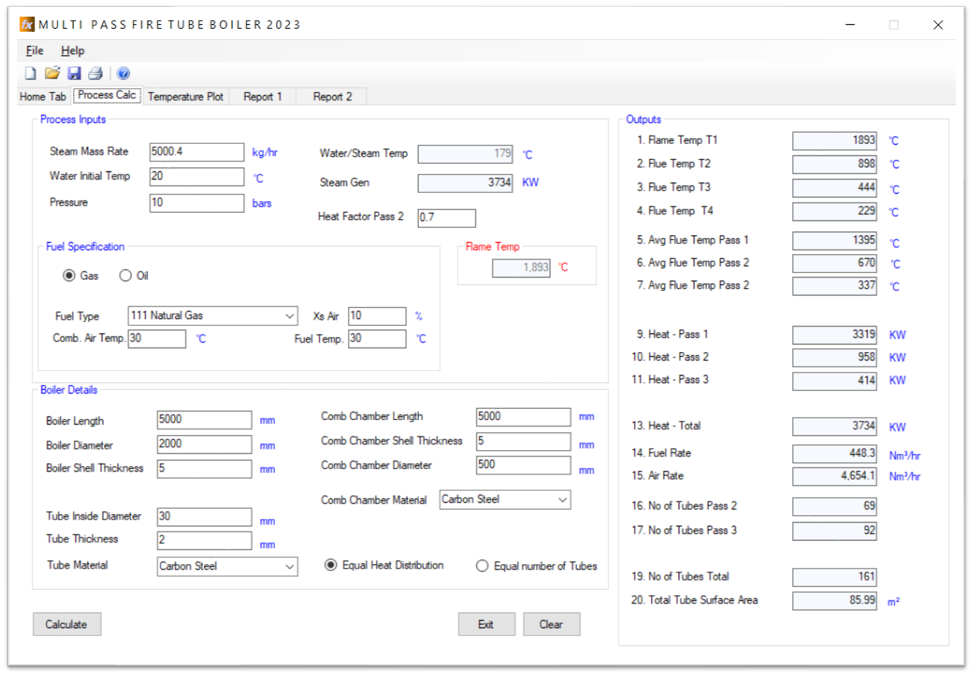The width and height of the screenshot is (973, 676).
Task: Open the Comb Chamber Material dropdown
Action: (505, 500)
